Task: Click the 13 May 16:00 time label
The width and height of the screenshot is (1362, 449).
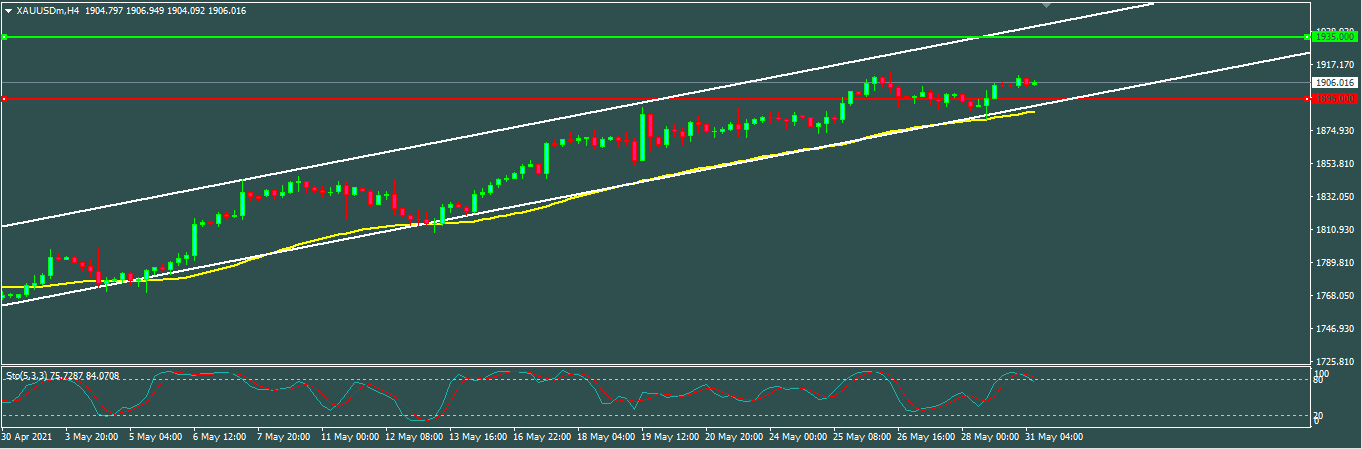Action: 477,437
